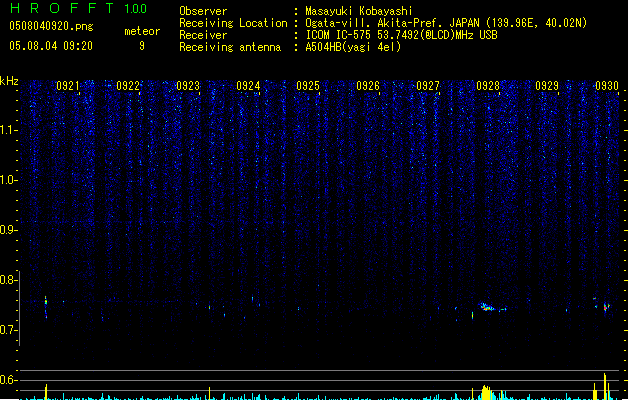
Task: Click the 0922 time marker
Action: tap(128, 86)
